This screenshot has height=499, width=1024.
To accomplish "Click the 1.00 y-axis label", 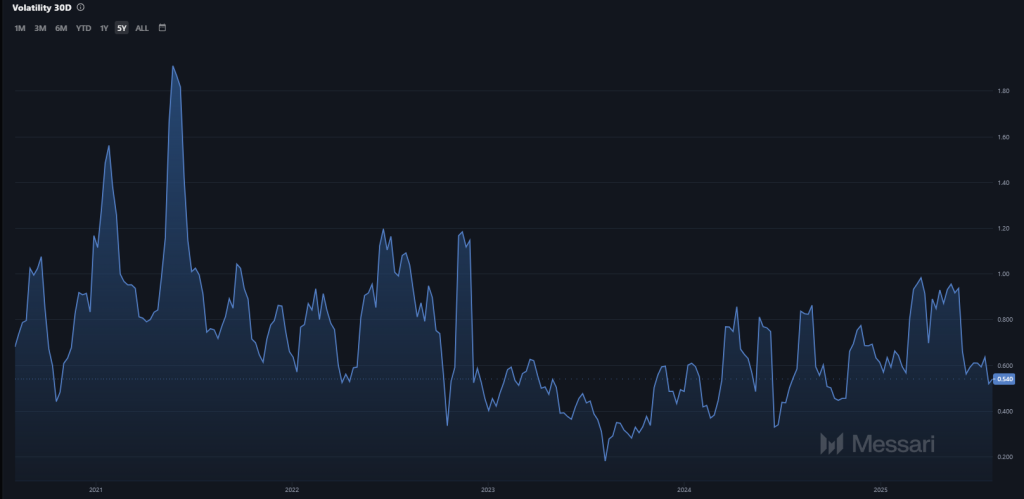I will (x=1003, y=274).
